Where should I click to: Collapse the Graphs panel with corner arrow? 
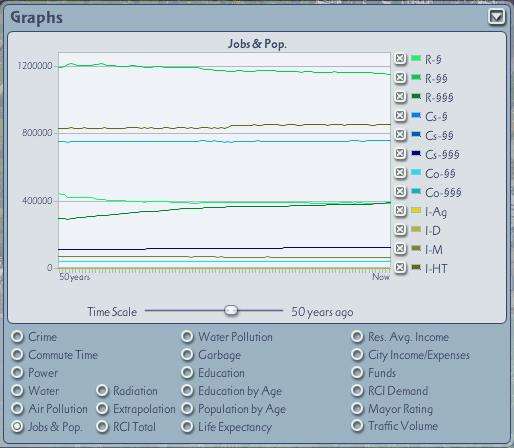tap(496, 16)
